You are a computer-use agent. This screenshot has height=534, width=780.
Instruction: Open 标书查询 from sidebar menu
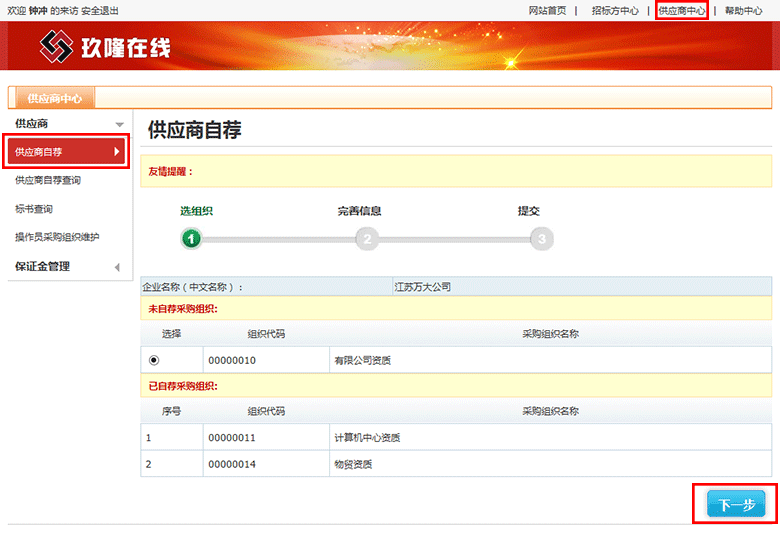(34, 209)
